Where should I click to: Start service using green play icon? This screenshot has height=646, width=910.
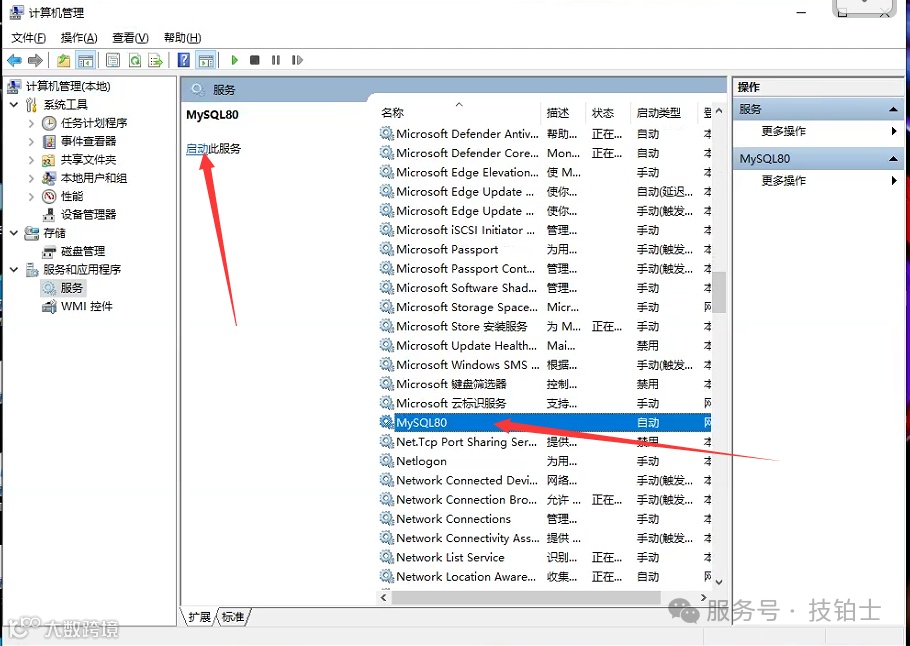(x=234, y=60)
